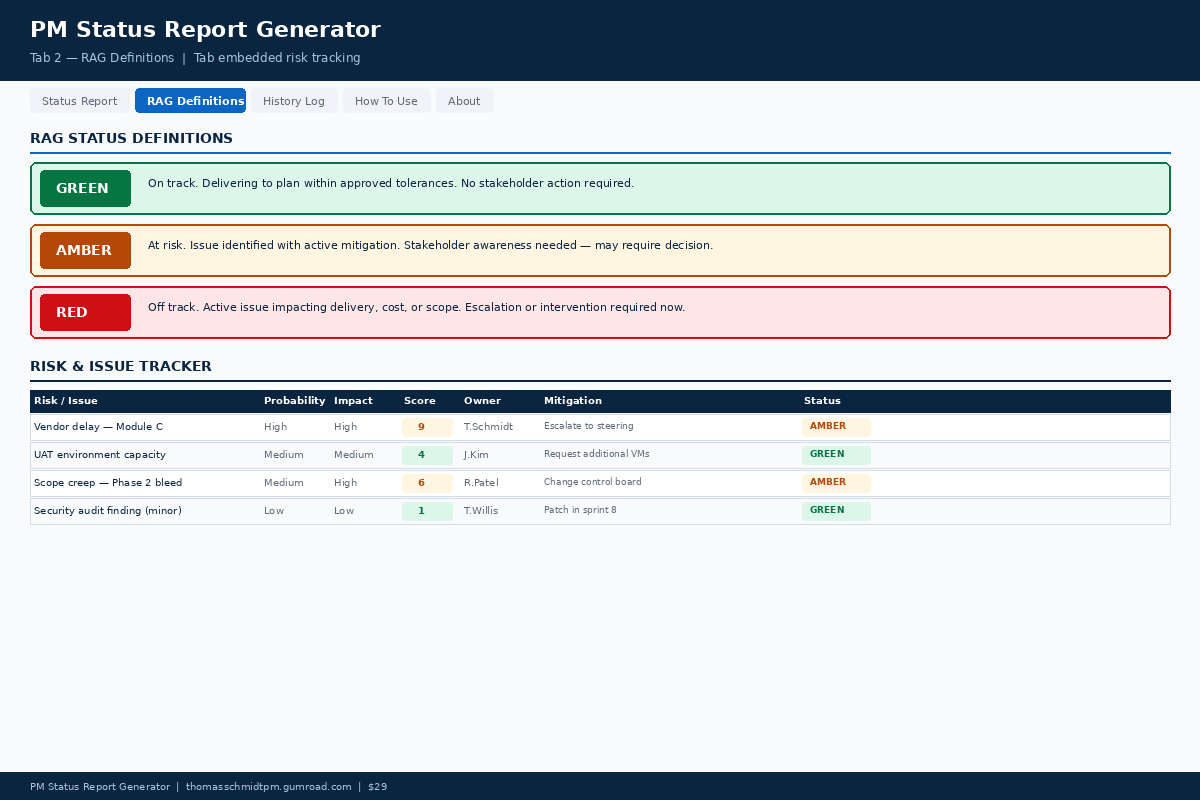Go to the About tab
This screenshot has width=1200, height=800.
[x=464, y=101]
